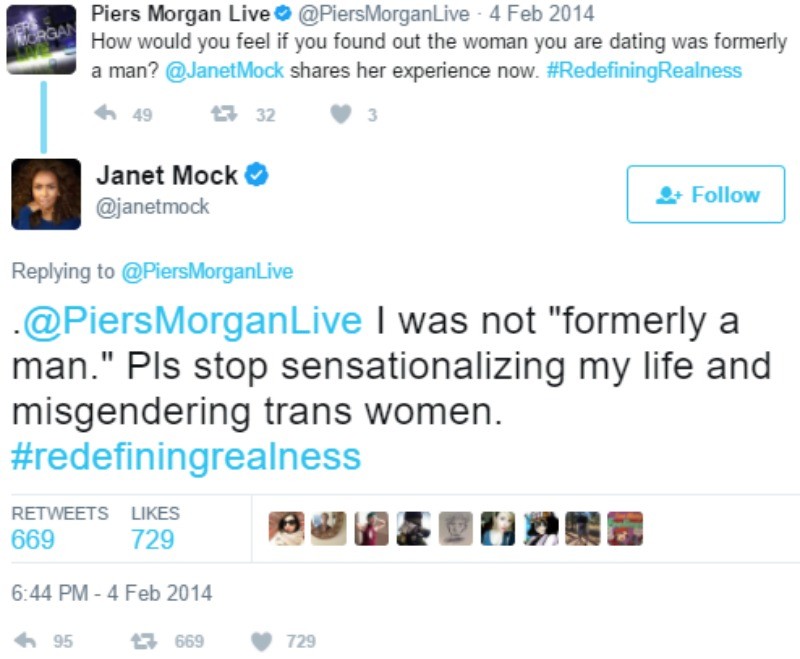Click Piers Morgan Live's verified badge
The image size is (800, 659).
click(x=283, y=15)
